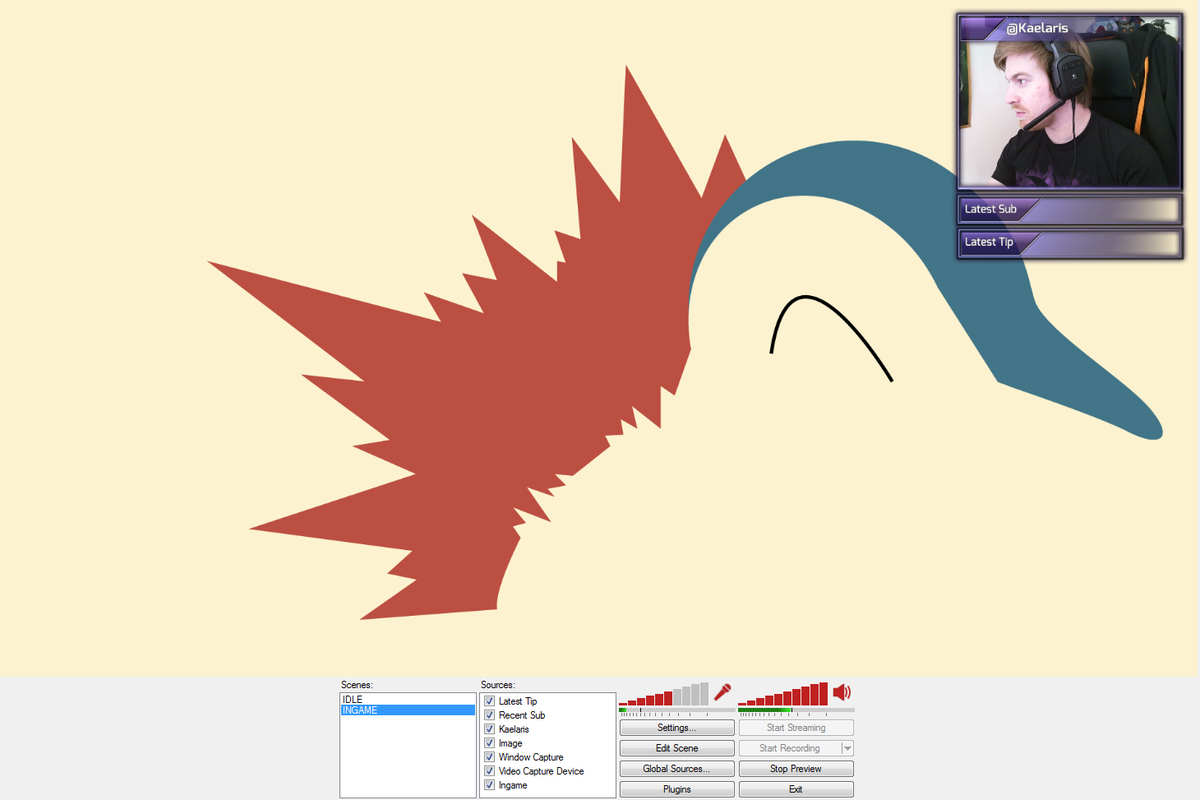Screen dimensions: 1200x800
Task: Toggle the Image source checkbox
Action: click(x=490, y=743)
